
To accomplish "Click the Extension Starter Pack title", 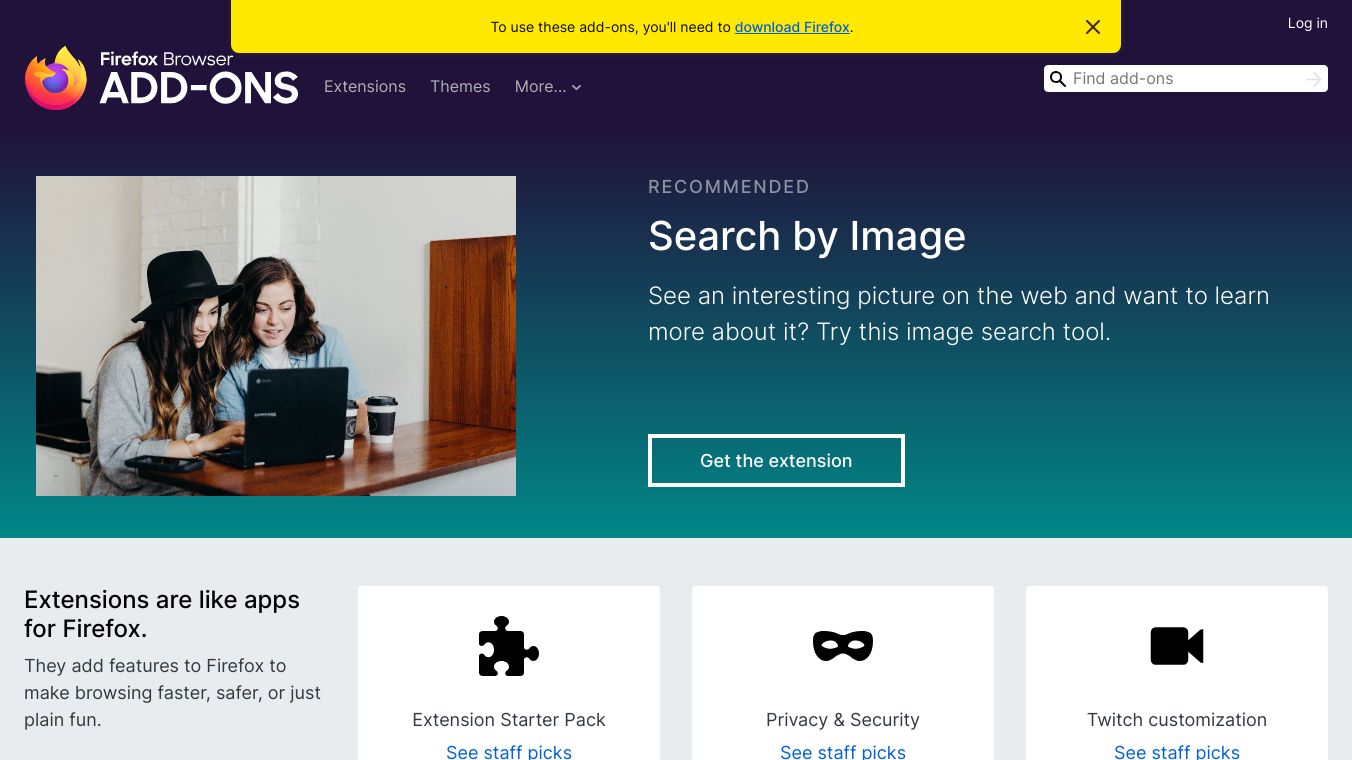I will tap(509, 720).
